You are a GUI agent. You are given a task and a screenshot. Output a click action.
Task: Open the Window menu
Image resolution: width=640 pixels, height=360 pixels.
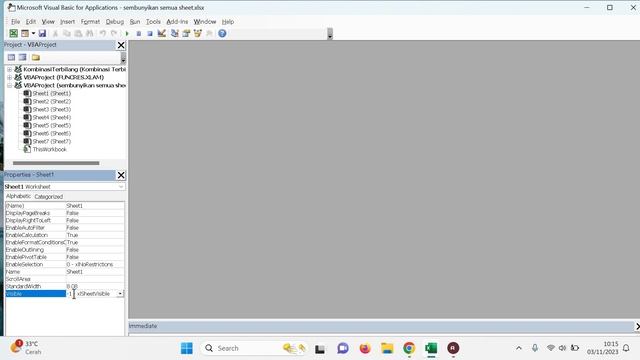tap(204, 22)
